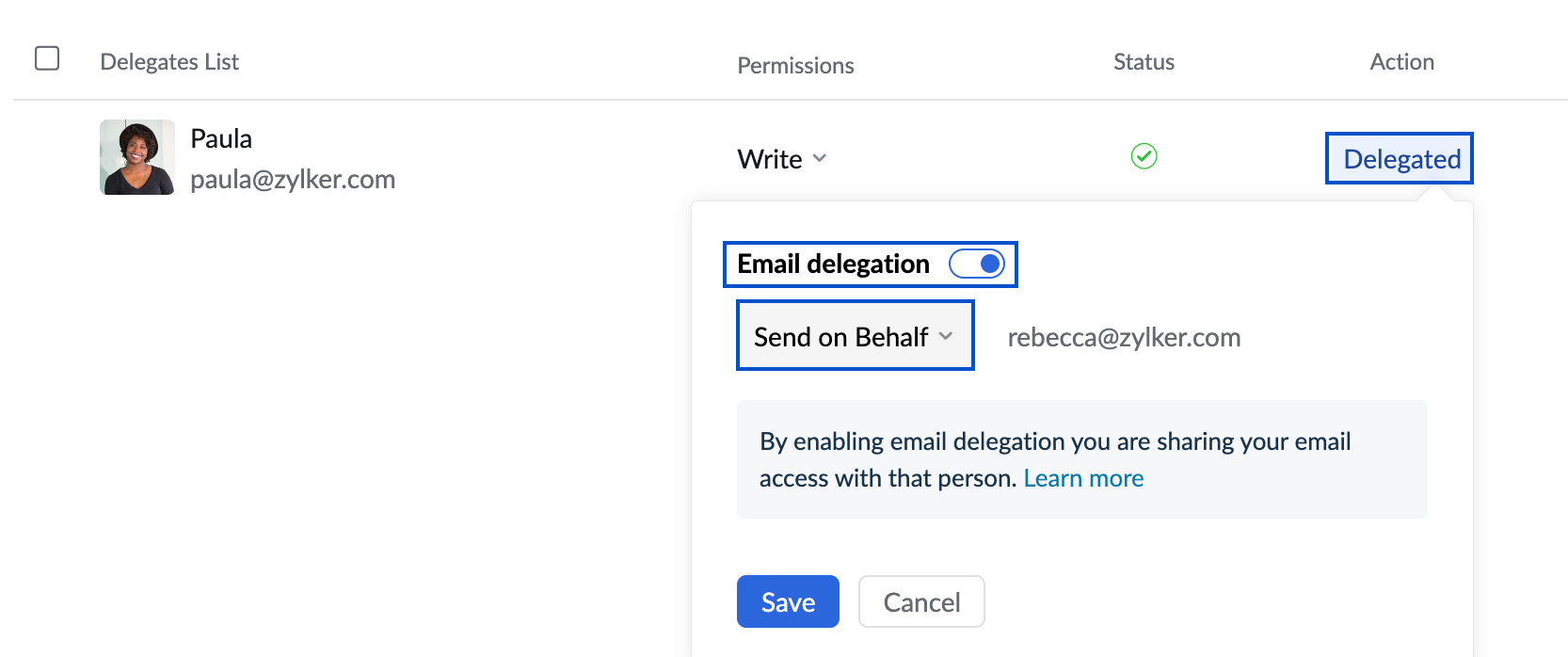The width and height of the screenshot is (1568, 657).
Task: Click Paula's profile photo thumbnail
Action: [137, 157]
